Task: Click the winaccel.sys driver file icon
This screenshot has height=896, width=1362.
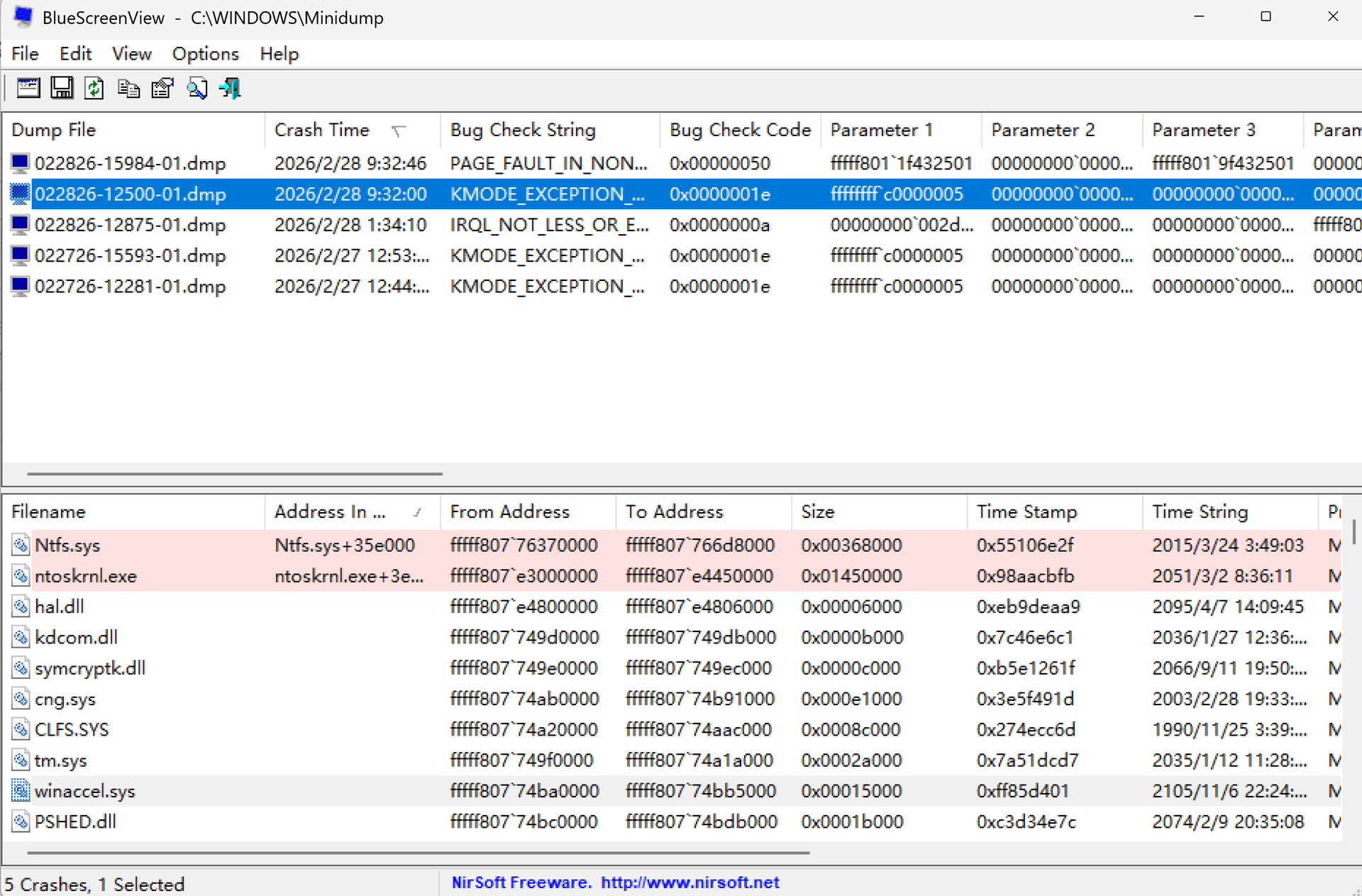Action: click(x=21, y=791)
